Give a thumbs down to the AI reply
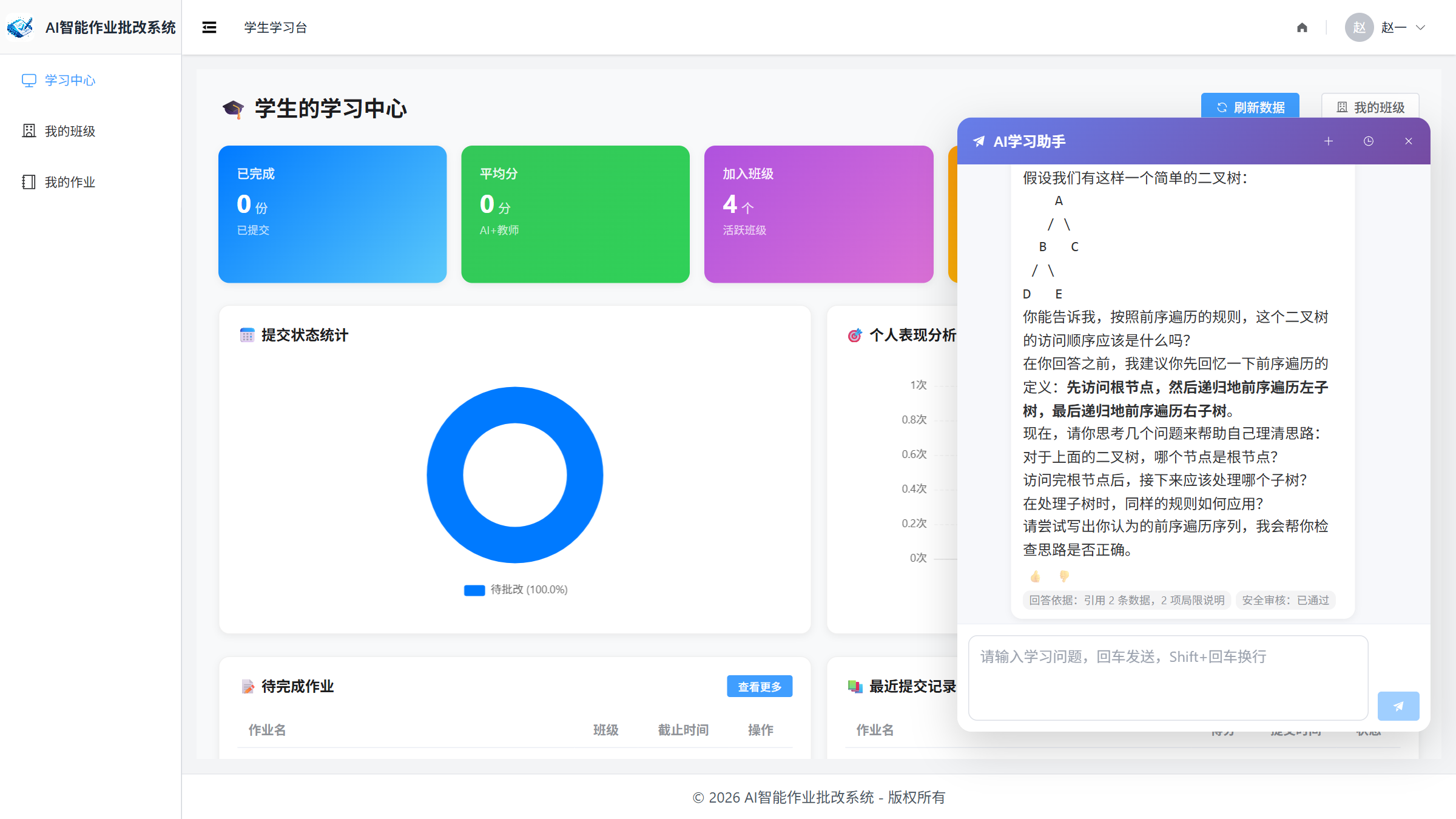This screenshot has height=819, width=1456. pyautogui.click(x=1064, y=576)
